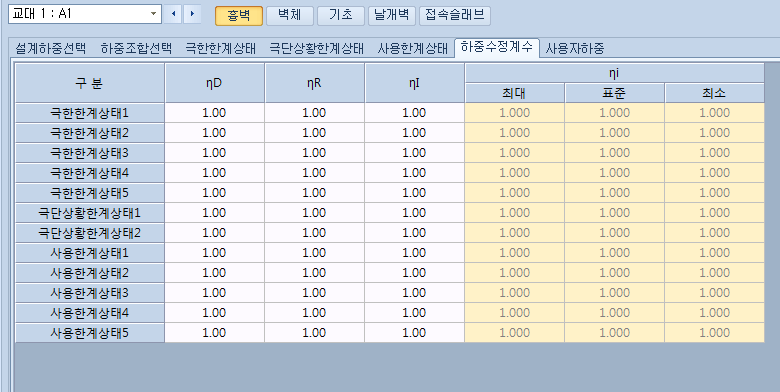Switch to the 사용한계상태 tab

[x=412, y=48]
